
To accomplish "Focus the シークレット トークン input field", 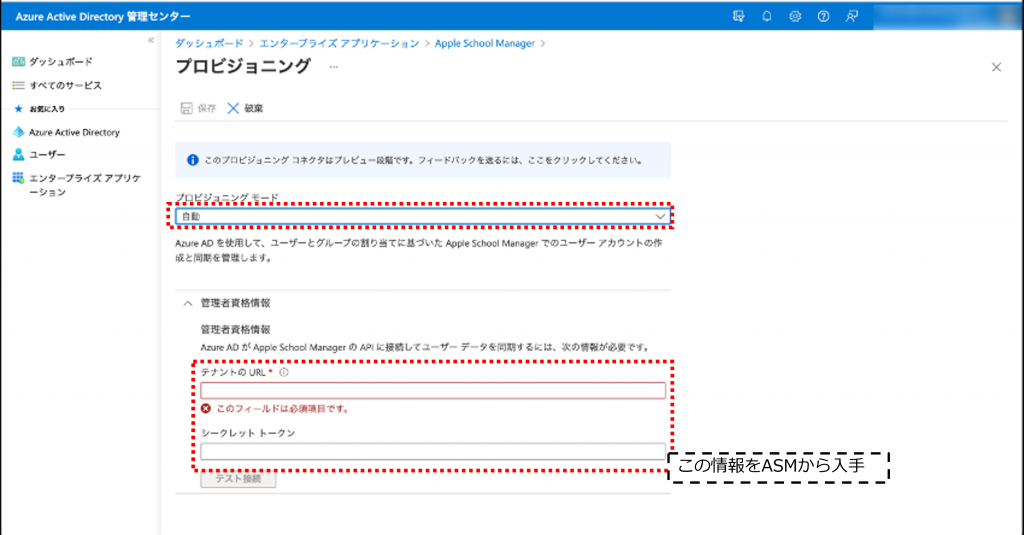I will pyautogui.click(x=433, y=451).
